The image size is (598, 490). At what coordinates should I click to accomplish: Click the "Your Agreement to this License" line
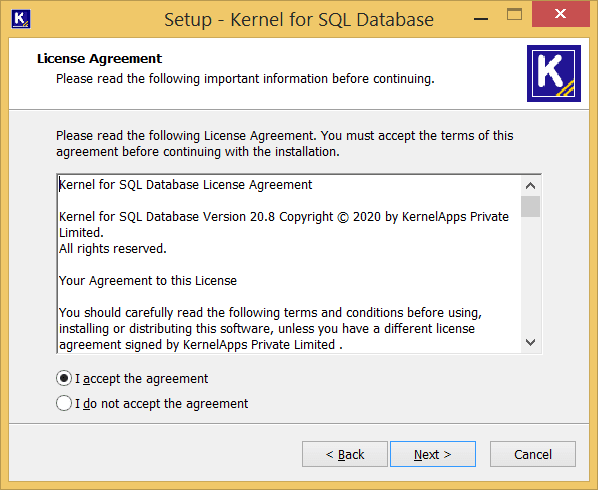[148, 281]
